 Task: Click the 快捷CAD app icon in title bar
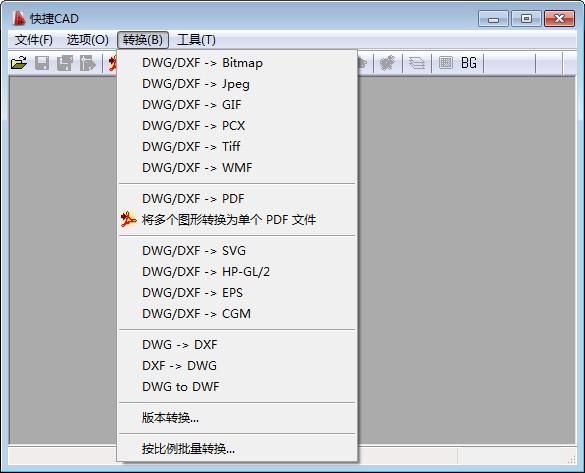pos(19,18)
